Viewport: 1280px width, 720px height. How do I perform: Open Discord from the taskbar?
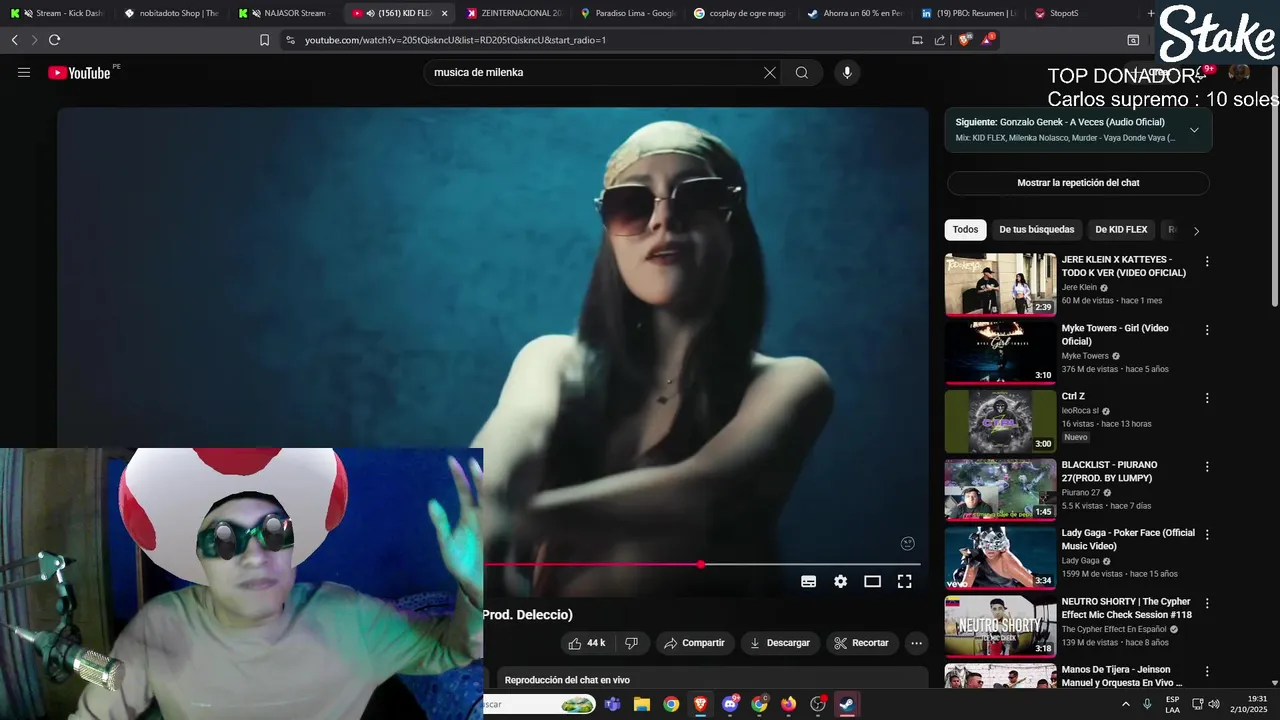pyautogui.click(x=730, y=704)
